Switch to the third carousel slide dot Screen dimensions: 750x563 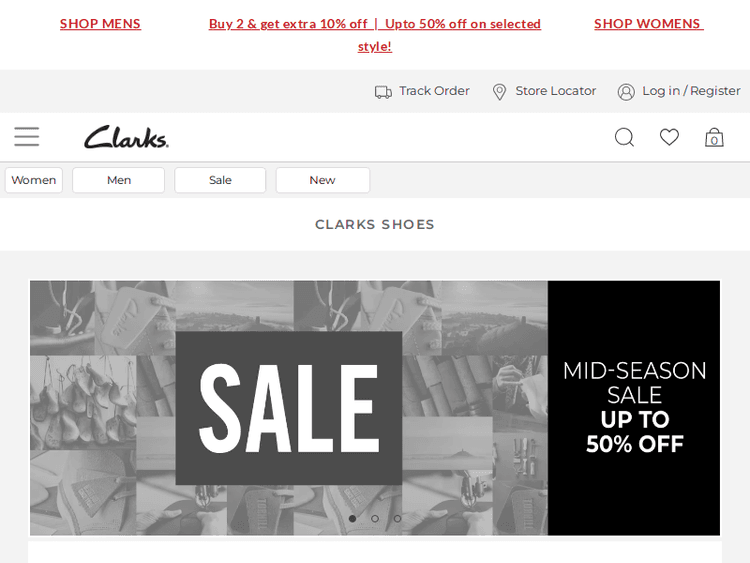coord(397,519)
